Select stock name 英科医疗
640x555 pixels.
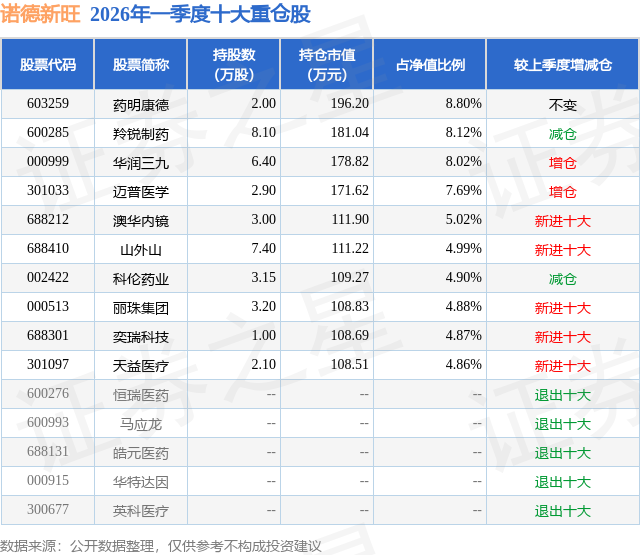point(141,511)
